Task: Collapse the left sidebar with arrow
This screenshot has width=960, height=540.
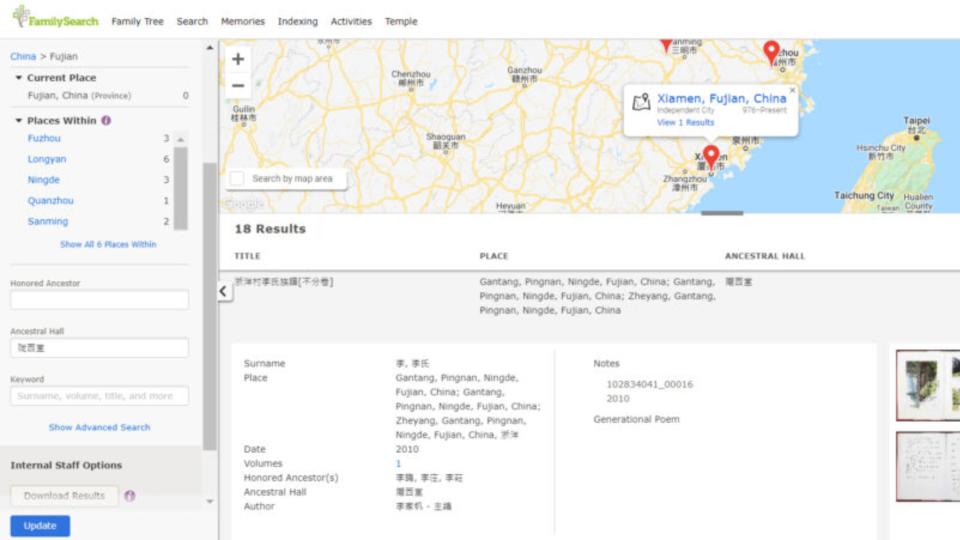Action: (224, 291)
